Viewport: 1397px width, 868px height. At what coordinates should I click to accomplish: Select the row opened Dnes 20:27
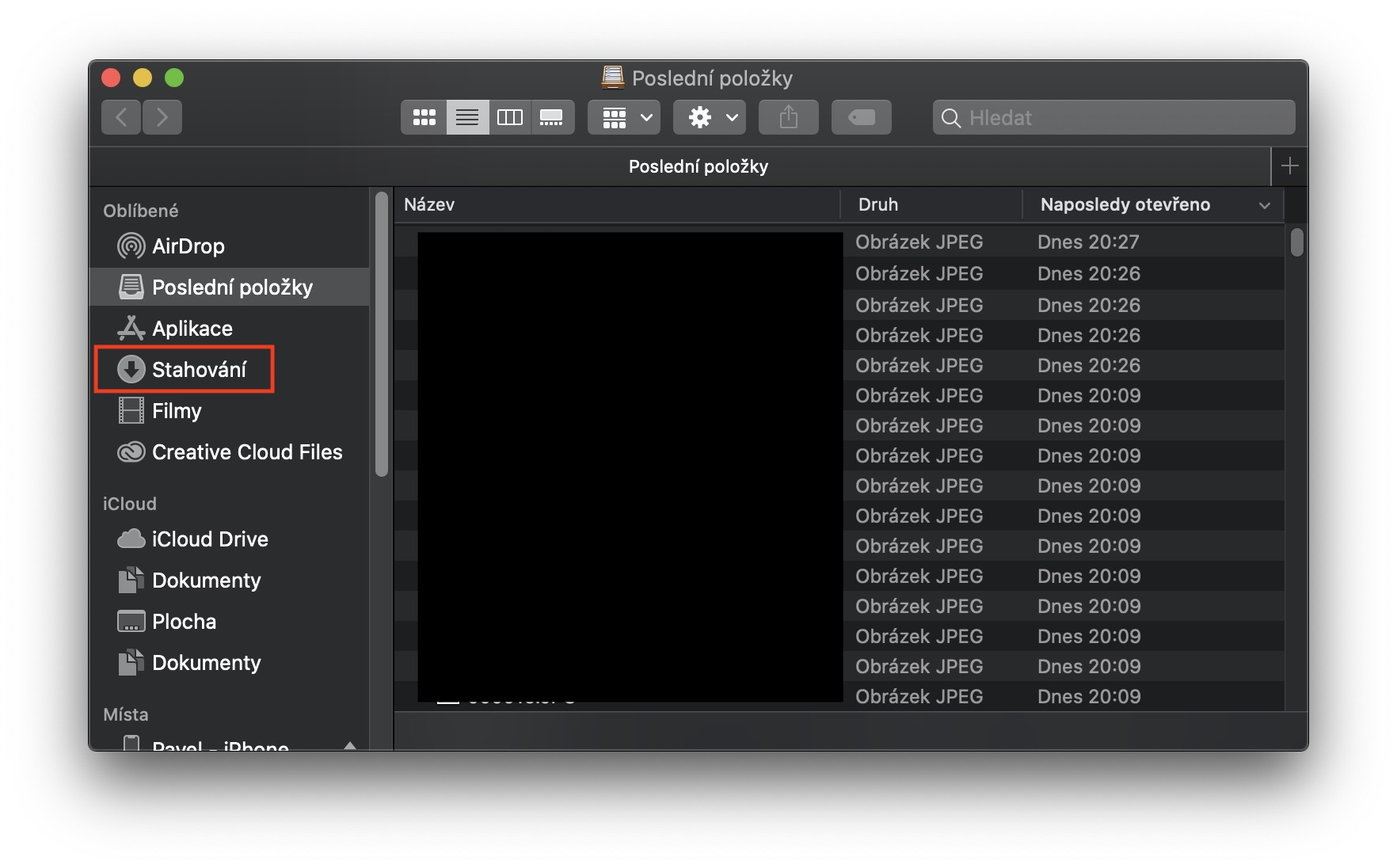point(839,242)
